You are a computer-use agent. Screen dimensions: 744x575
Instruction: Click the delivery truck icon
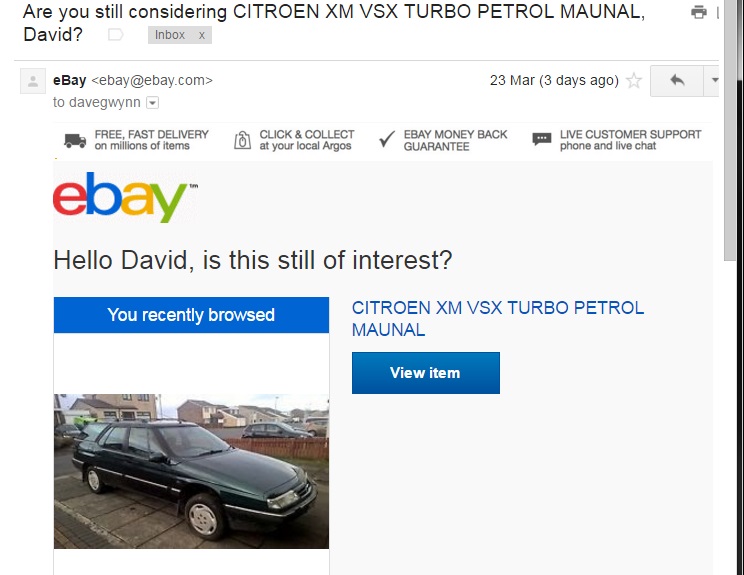(75, 140)
